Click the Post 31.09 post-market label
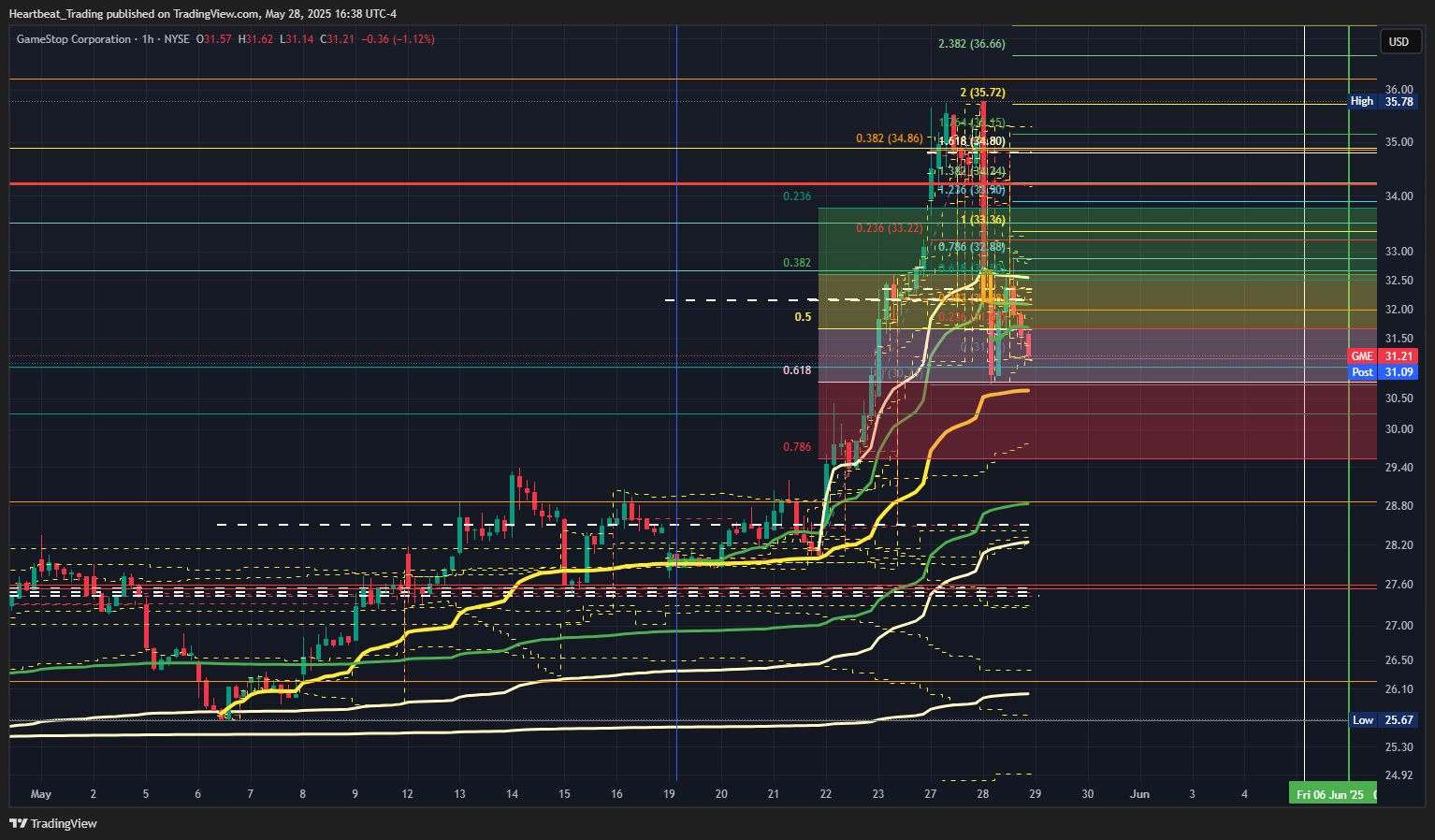 coord(1383,371)
